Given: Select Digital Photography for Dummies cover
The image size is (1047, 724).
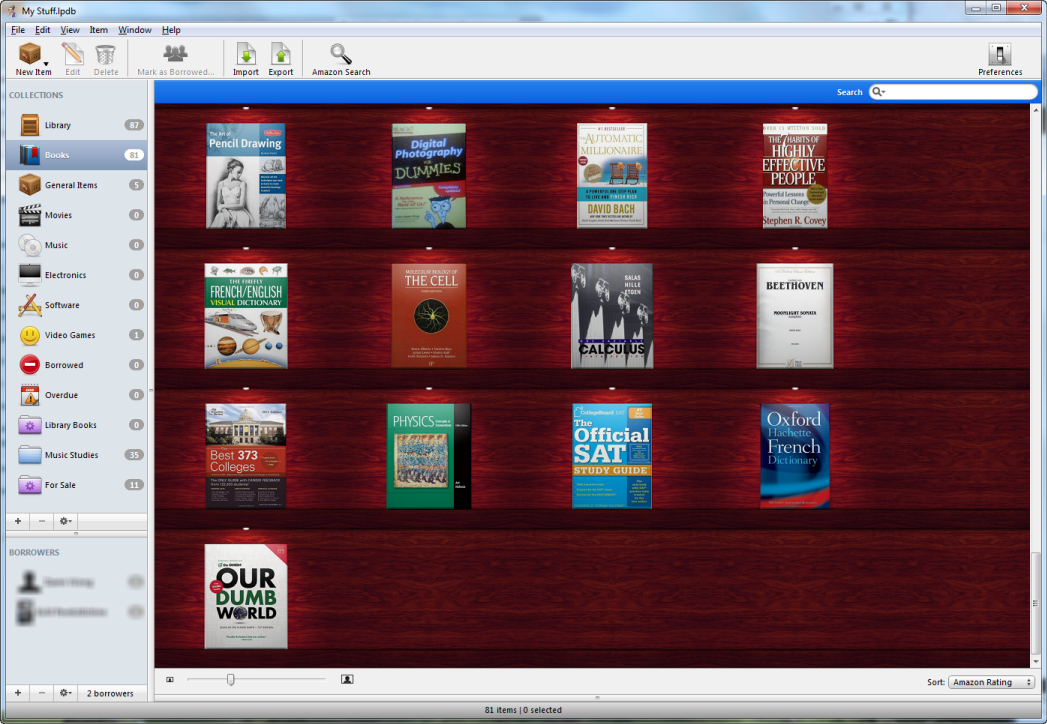Looking at the screenshot, I should click(429, 176).
